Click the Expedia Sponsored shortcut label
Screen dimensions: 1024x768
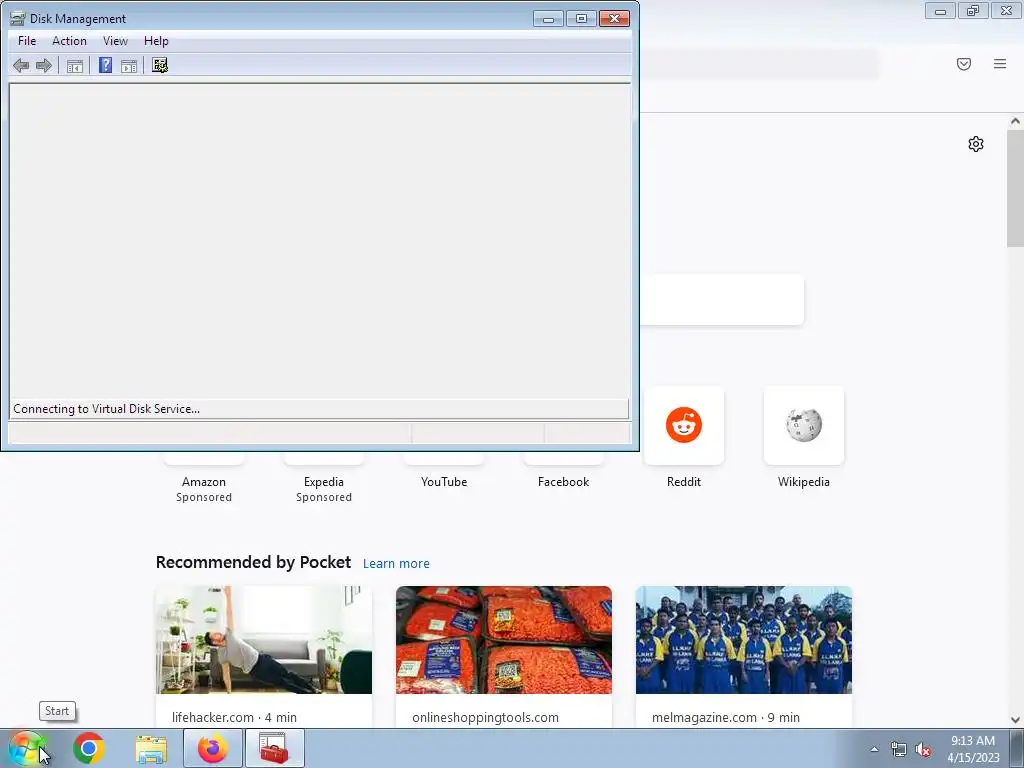[x=324, y=489]
